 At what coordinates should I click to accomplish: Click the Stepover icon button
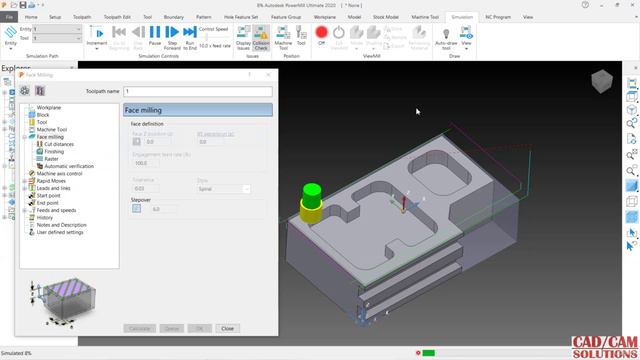coord(136,209)
